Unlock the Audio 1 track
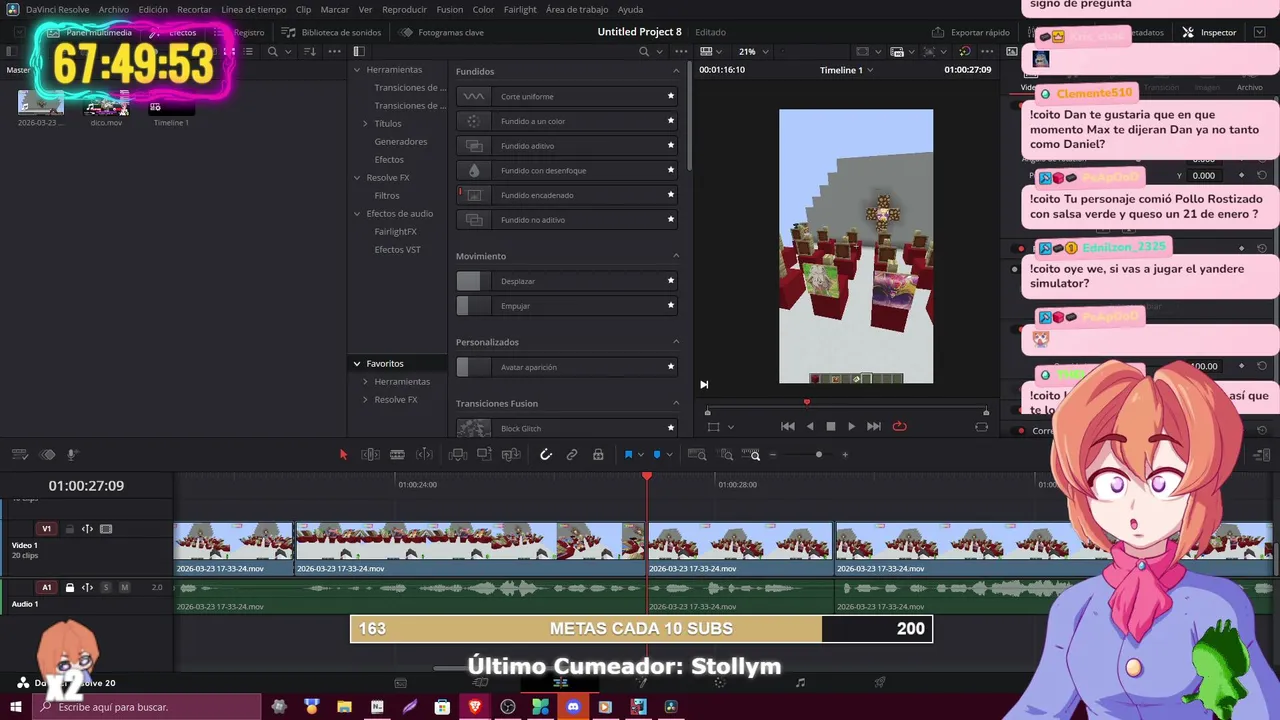The width and height of the screenshot is (1280, 720). click(69, 587)
